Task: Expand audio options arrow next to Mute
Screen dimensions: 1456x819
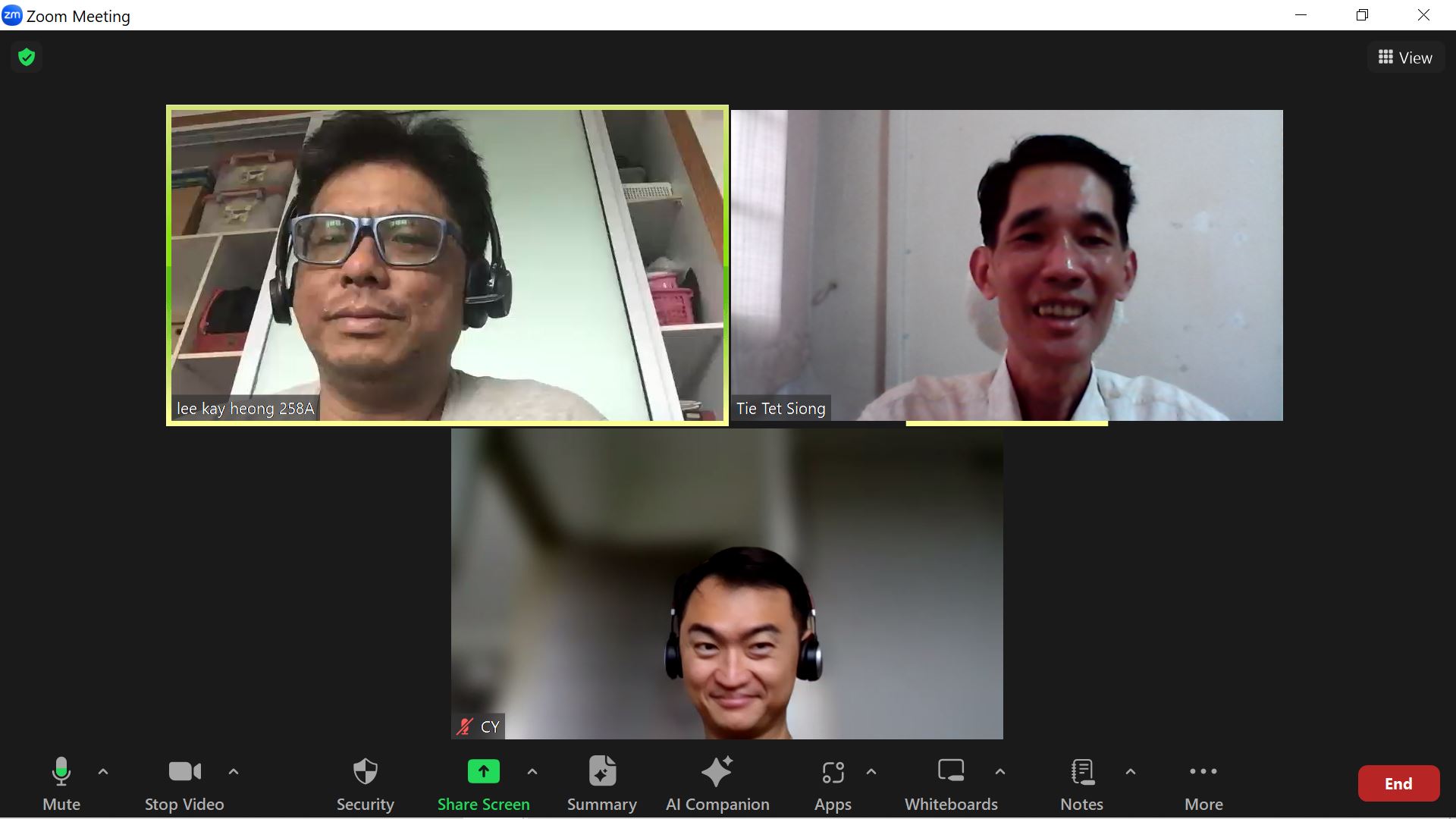Action: click(103, 772)
